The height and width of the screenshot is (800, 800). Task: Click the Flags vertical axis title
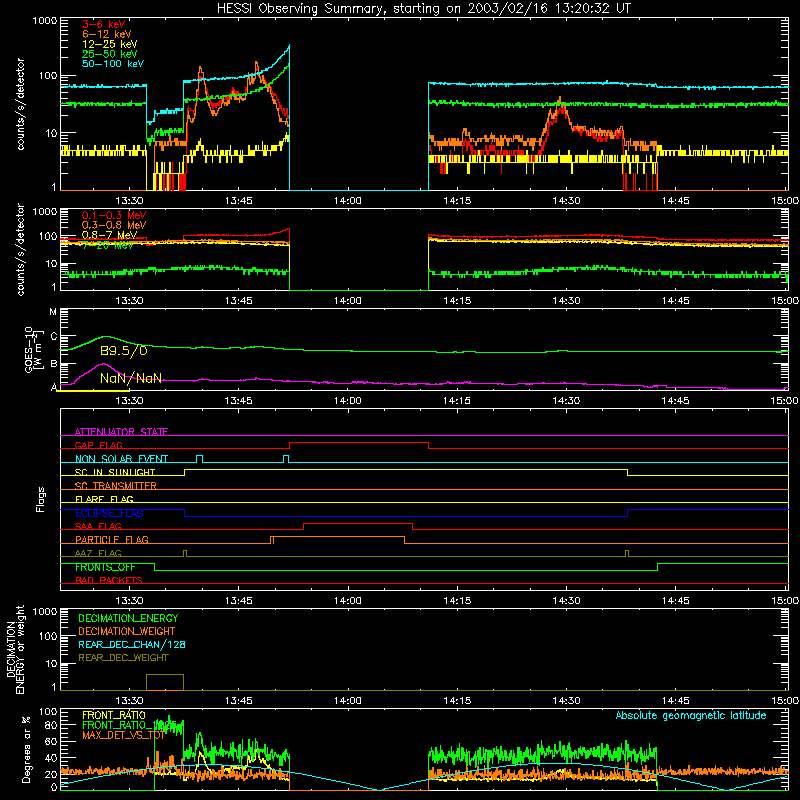[41, 499]
